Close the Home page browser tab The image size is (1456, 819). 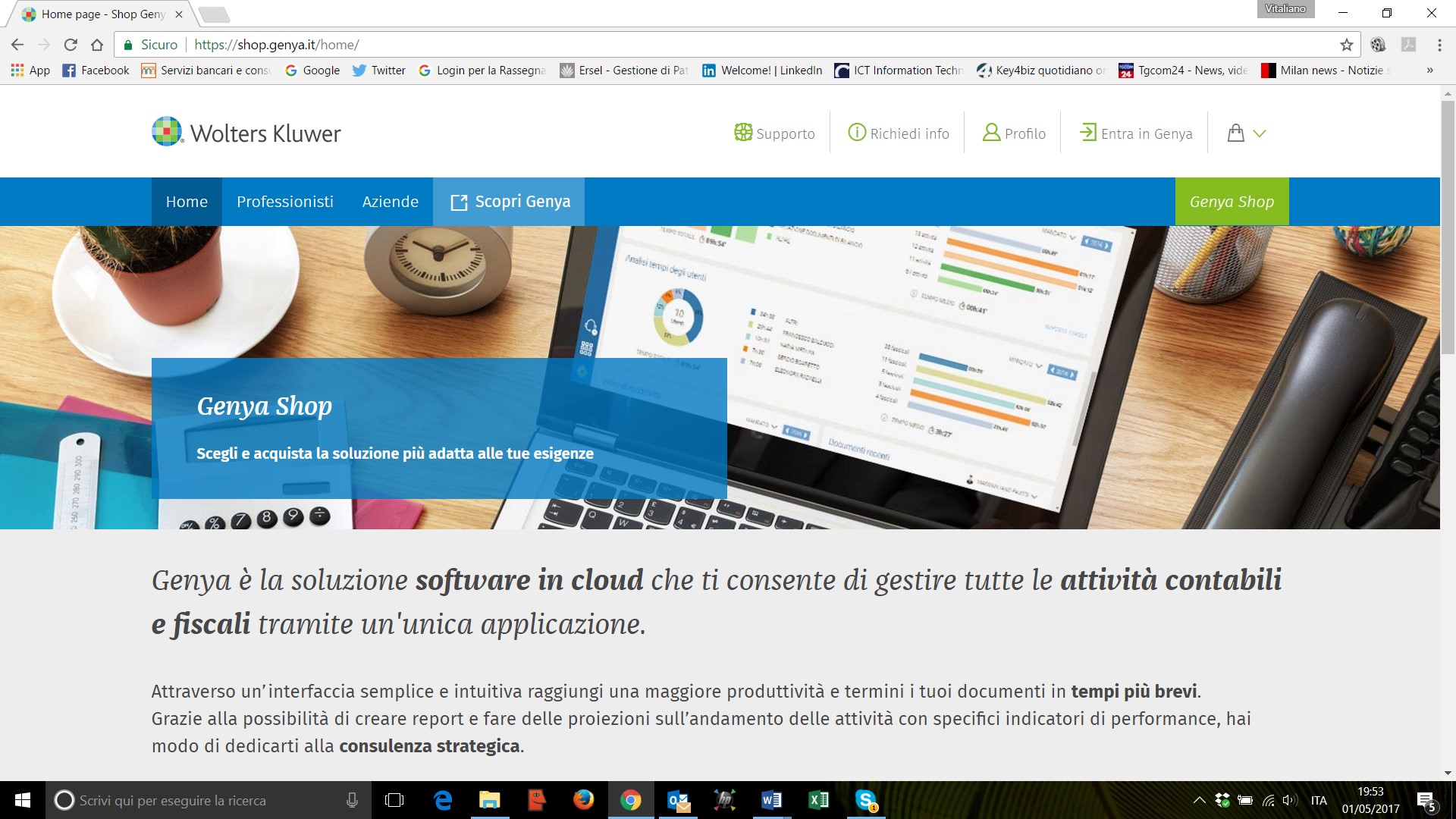[x=179, y=14]
